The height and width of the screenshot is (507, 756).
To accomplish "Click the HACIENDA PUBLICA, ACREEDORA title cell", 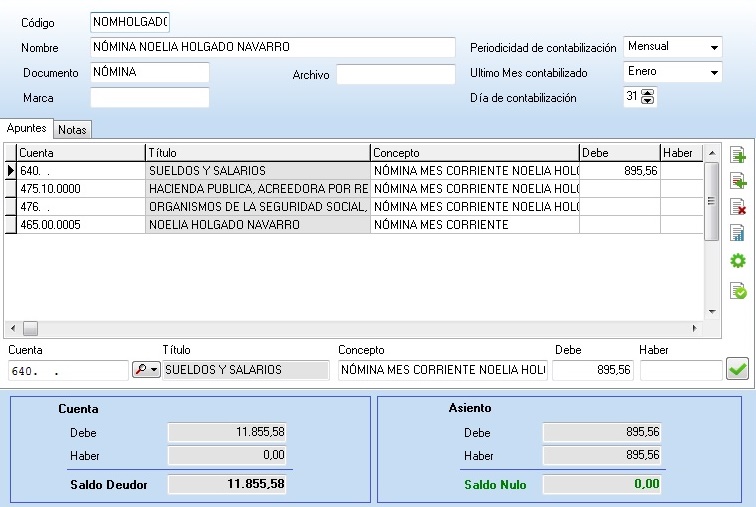I will tap(257, 189).
